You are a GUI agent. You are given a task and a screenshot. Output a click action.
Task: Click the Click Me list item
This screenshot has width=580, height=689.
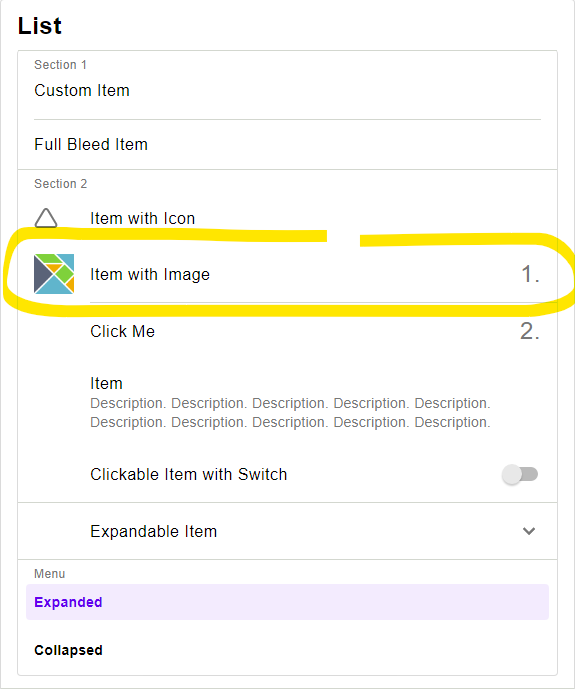pos(287,331)
